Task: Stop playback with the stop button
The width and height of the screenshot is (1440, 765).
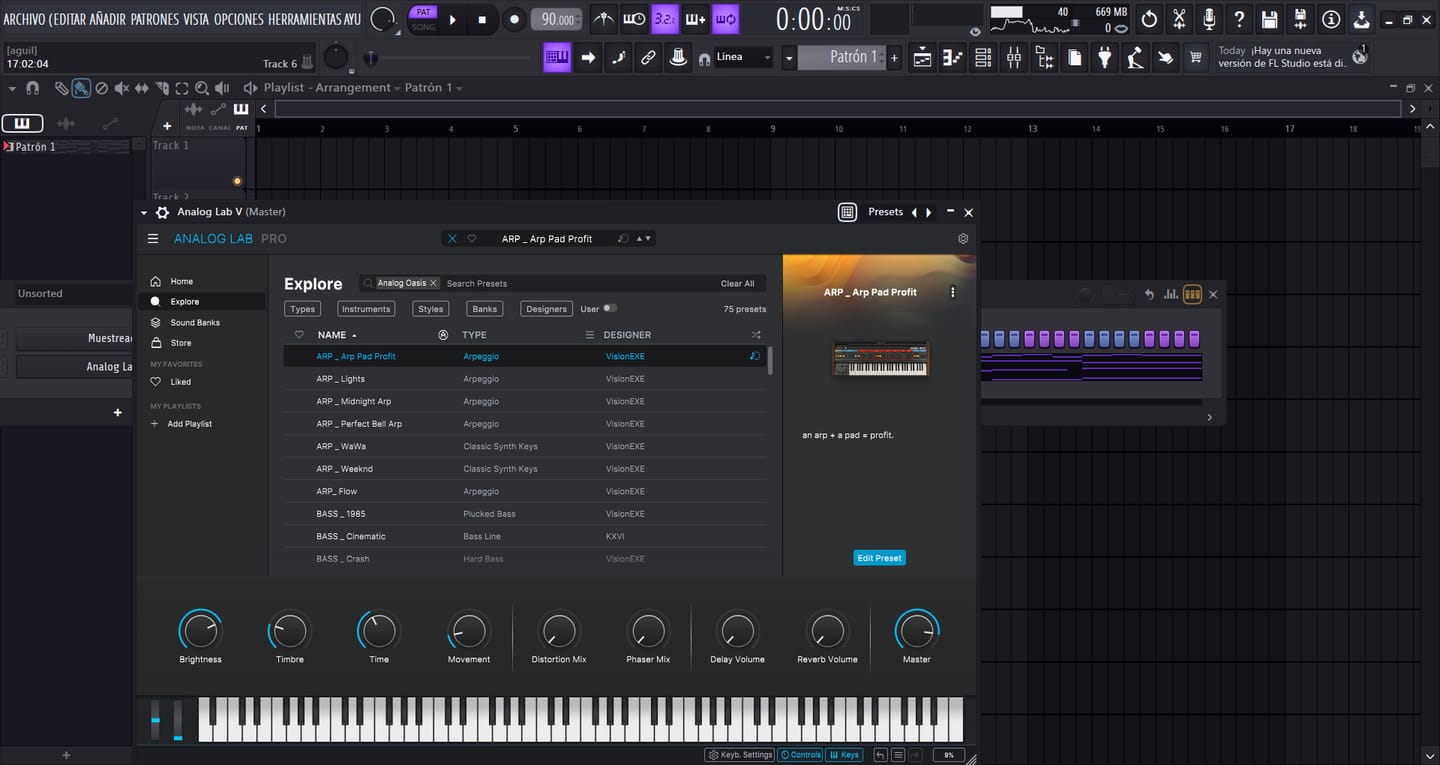Action: pos(482,19)
